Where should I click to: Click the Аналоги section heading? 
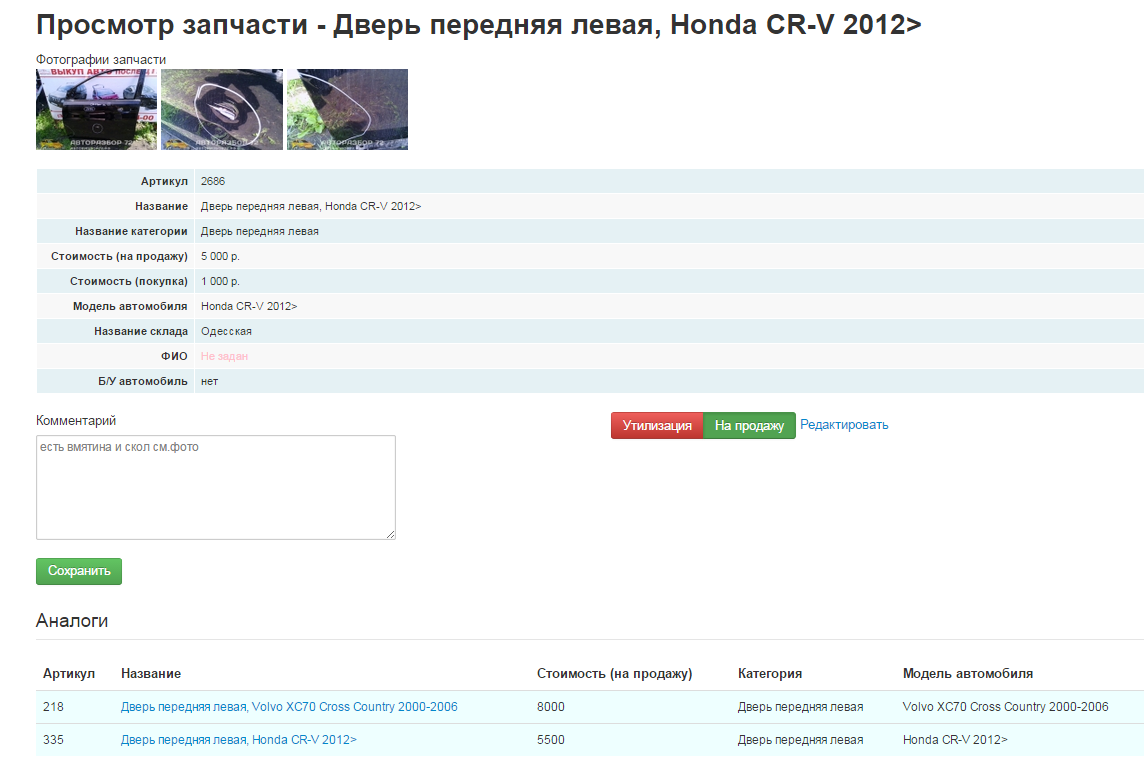[x=72, y=621]
